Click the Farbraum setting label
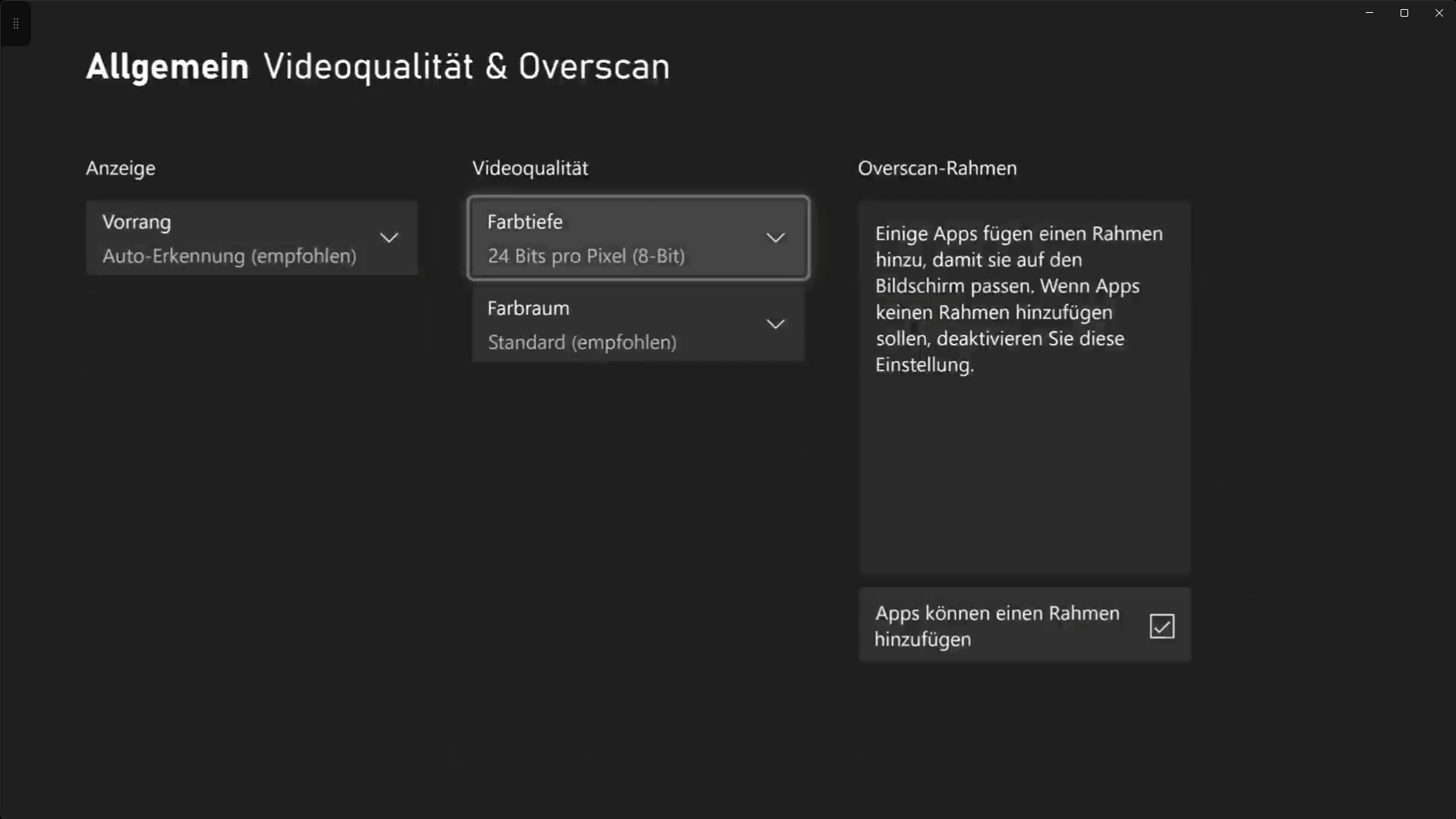 [528, 309]
